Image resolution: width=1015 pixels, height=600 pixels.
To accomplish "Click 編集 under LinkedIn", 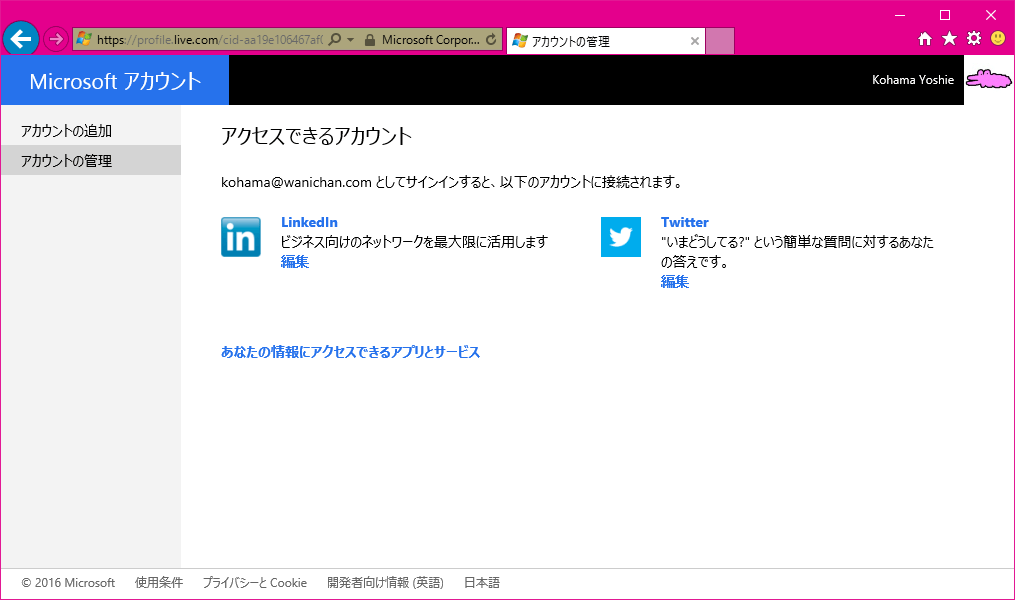I will 295,261.
